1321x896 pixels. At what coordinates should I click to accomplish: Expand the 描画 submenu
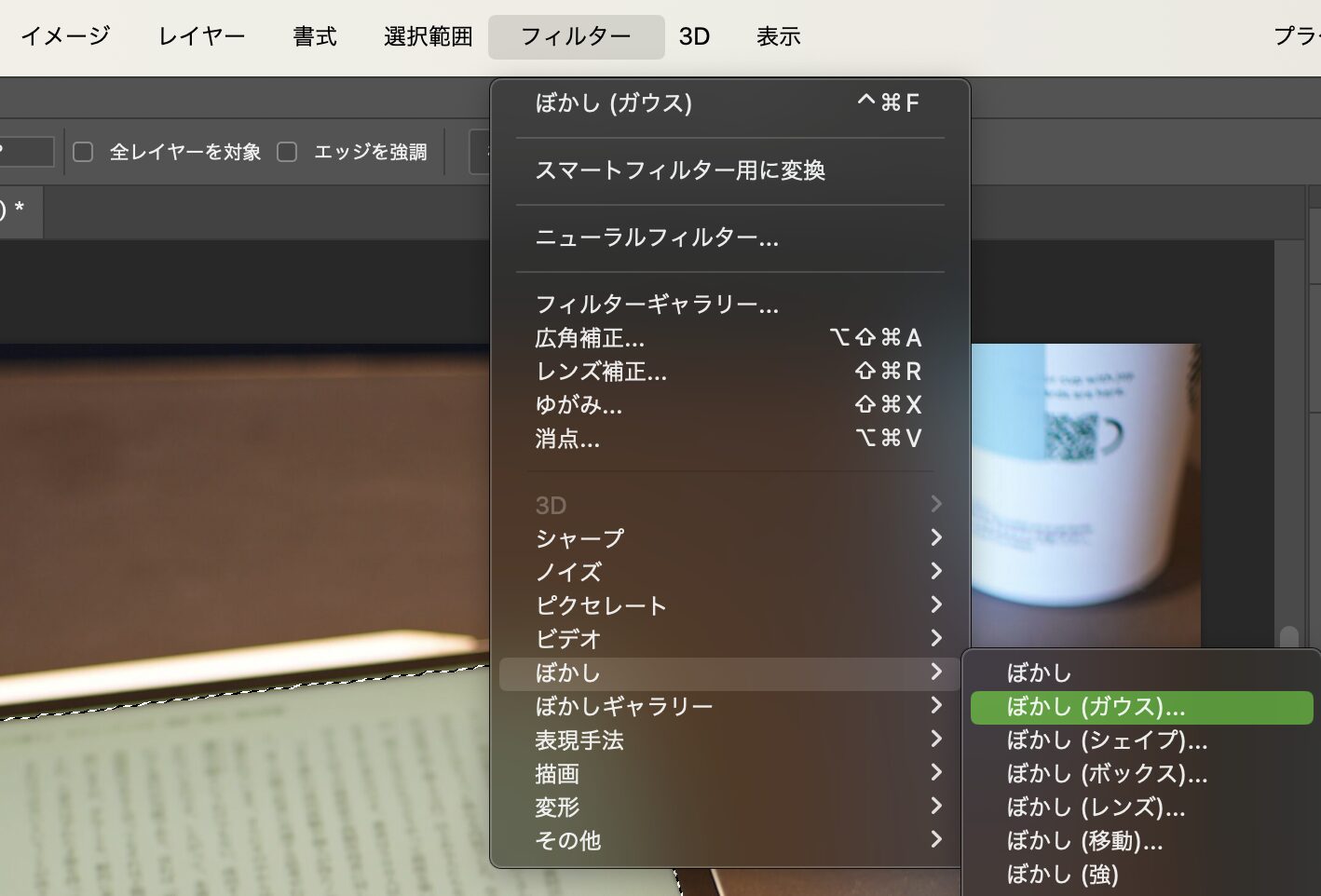pyautogui.click(x=729, y=774)
